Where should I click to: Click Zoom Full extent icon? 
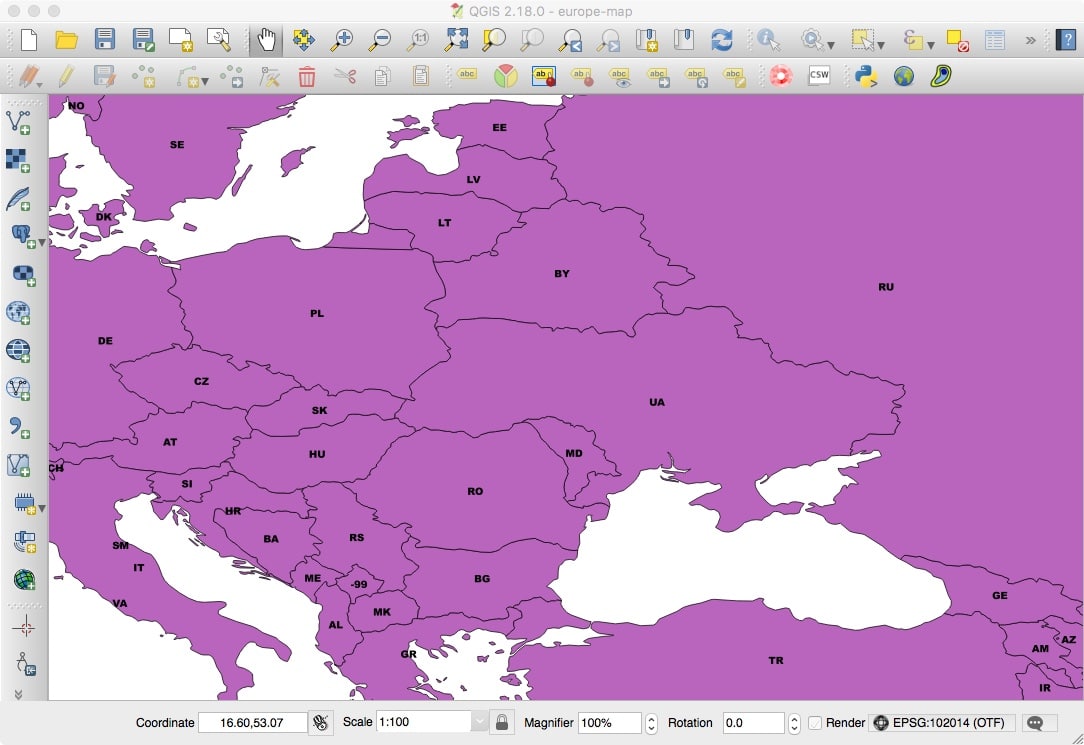coord(456,40)
